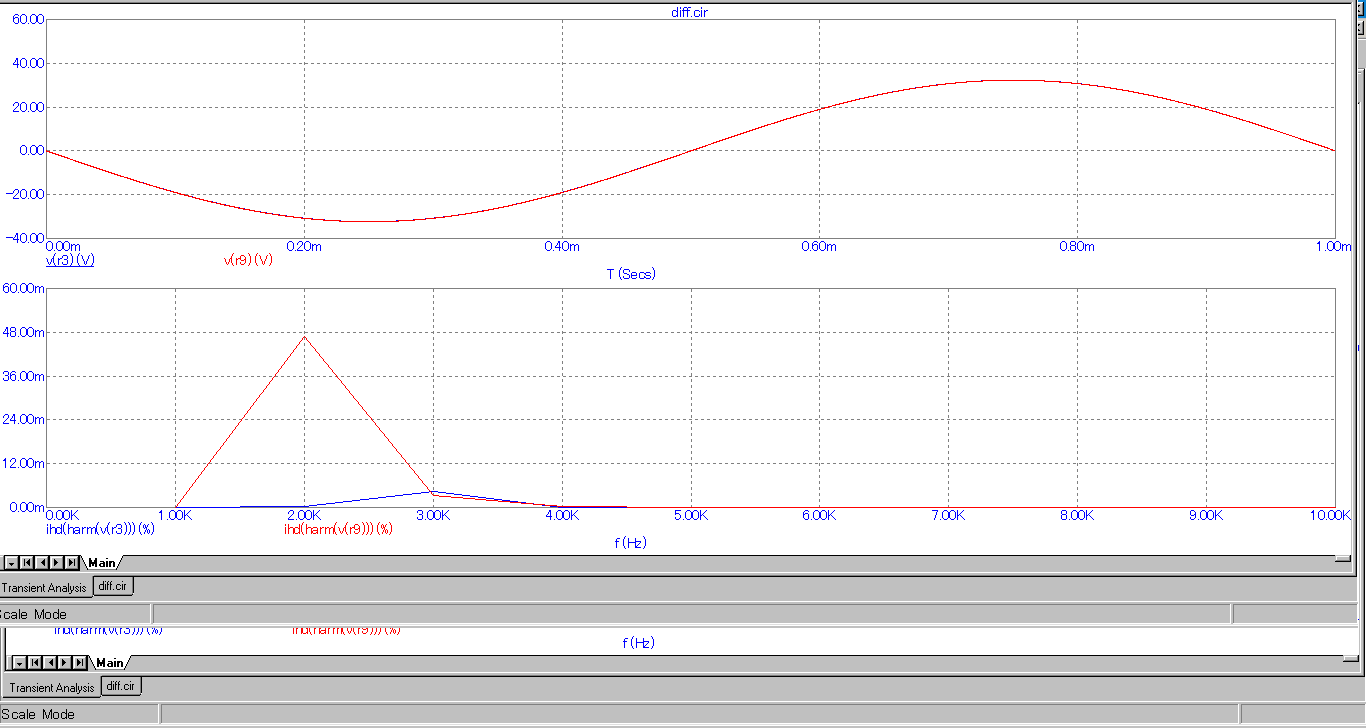The width and height of the screenshot is (1366, 728).
Task: Open the page list dropdown in lower tab bar
Action: coord(18,662)
